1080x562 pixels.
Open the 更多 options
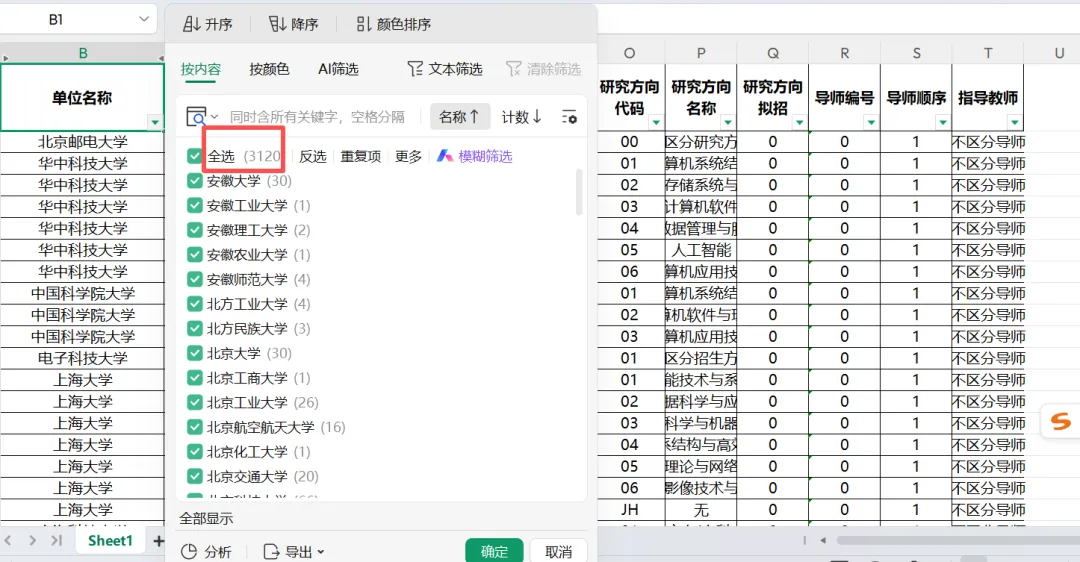(408, 156)
